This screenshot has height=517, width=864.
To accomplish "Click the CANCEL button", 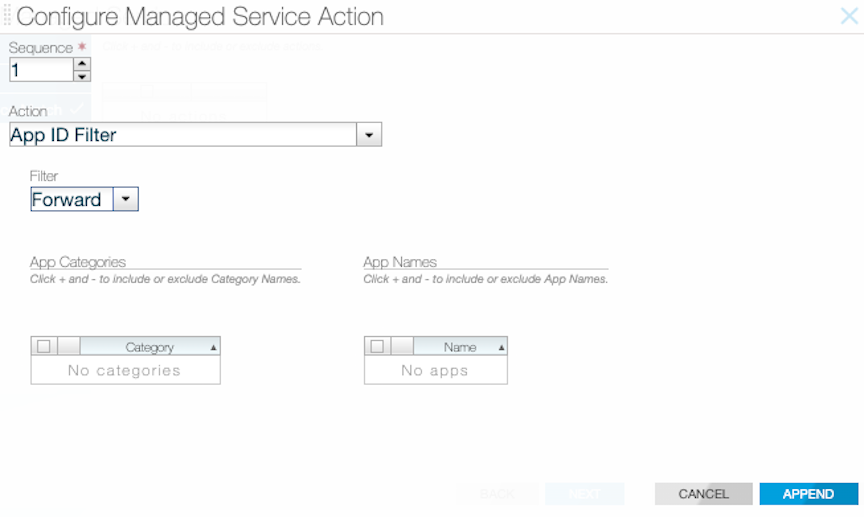I will [x=704, y=494].
